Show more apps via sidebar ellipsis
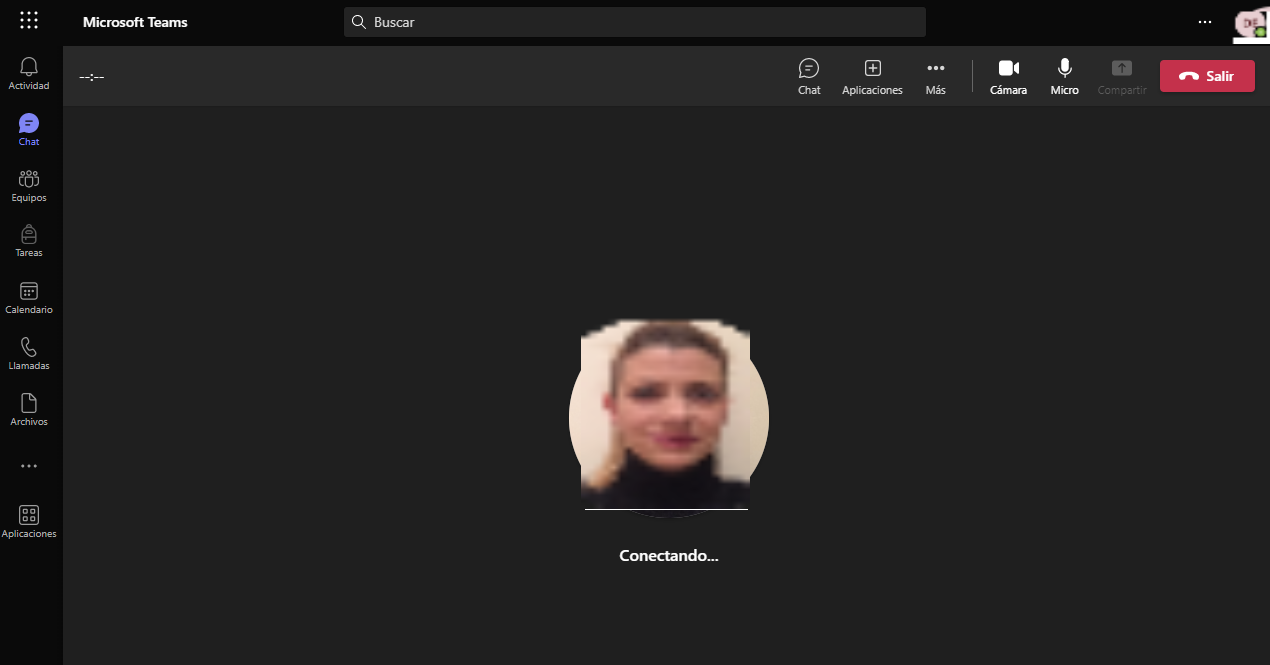1270x665 pixels. [x=29, y=466]
